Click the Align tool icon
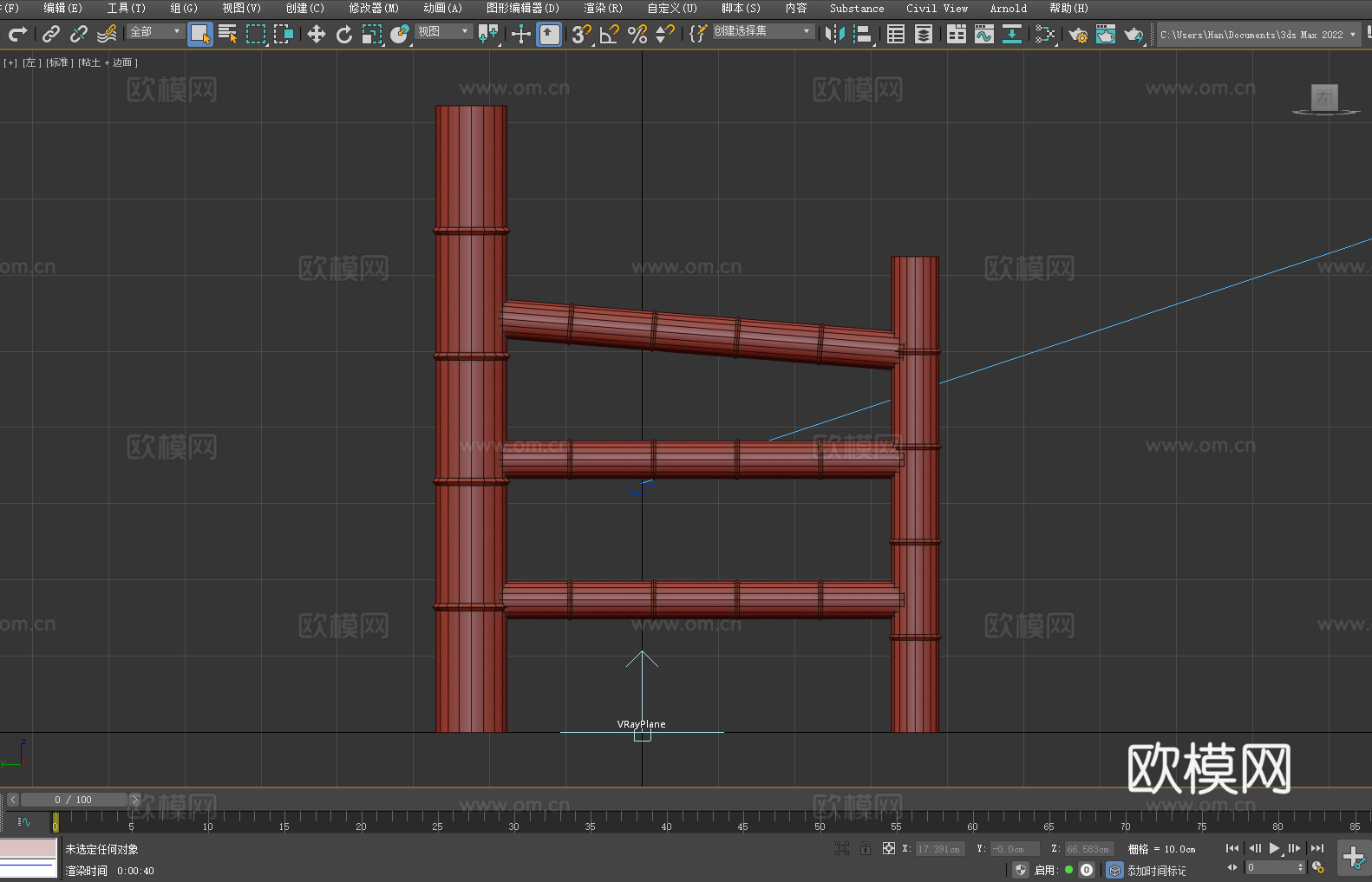Image resolution: width=1372 pixels, height=882 pixels. coord(863,34)
